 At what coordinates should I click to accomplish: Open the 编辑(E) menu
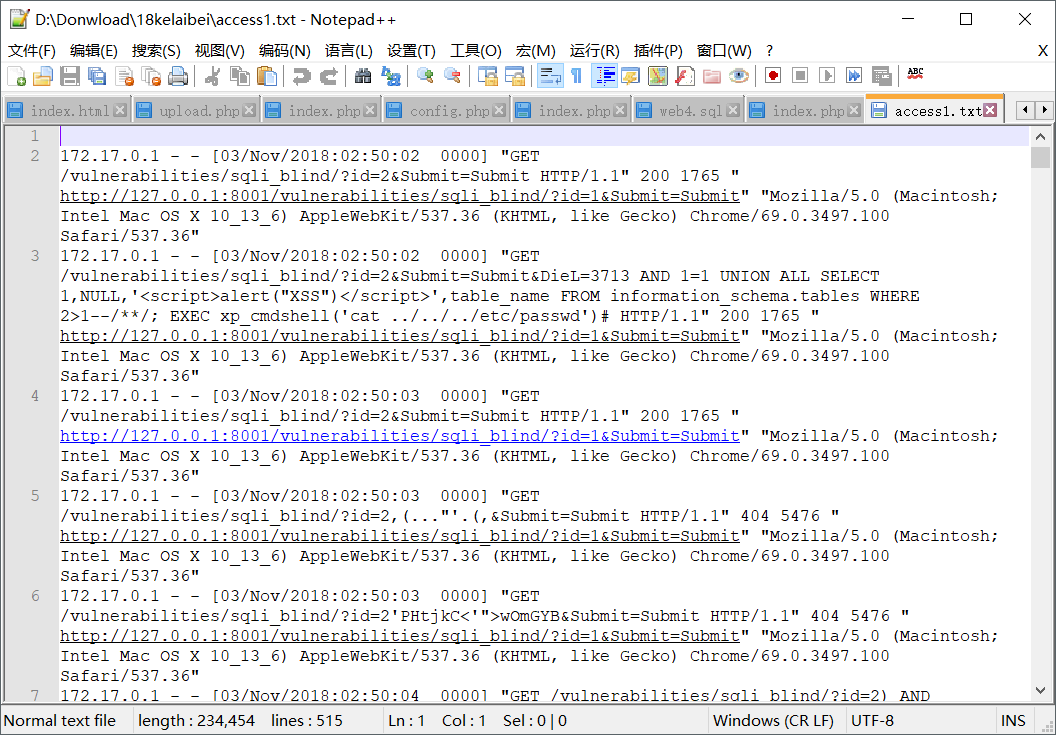pyautogui.click(x=94, y=51)
